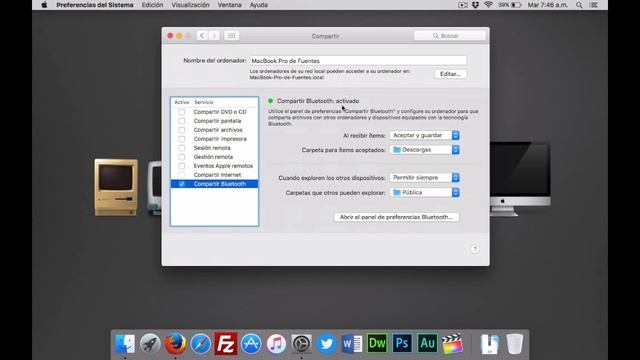
Task: Go back with the left arrow button
Action: [x=202, y=36]
